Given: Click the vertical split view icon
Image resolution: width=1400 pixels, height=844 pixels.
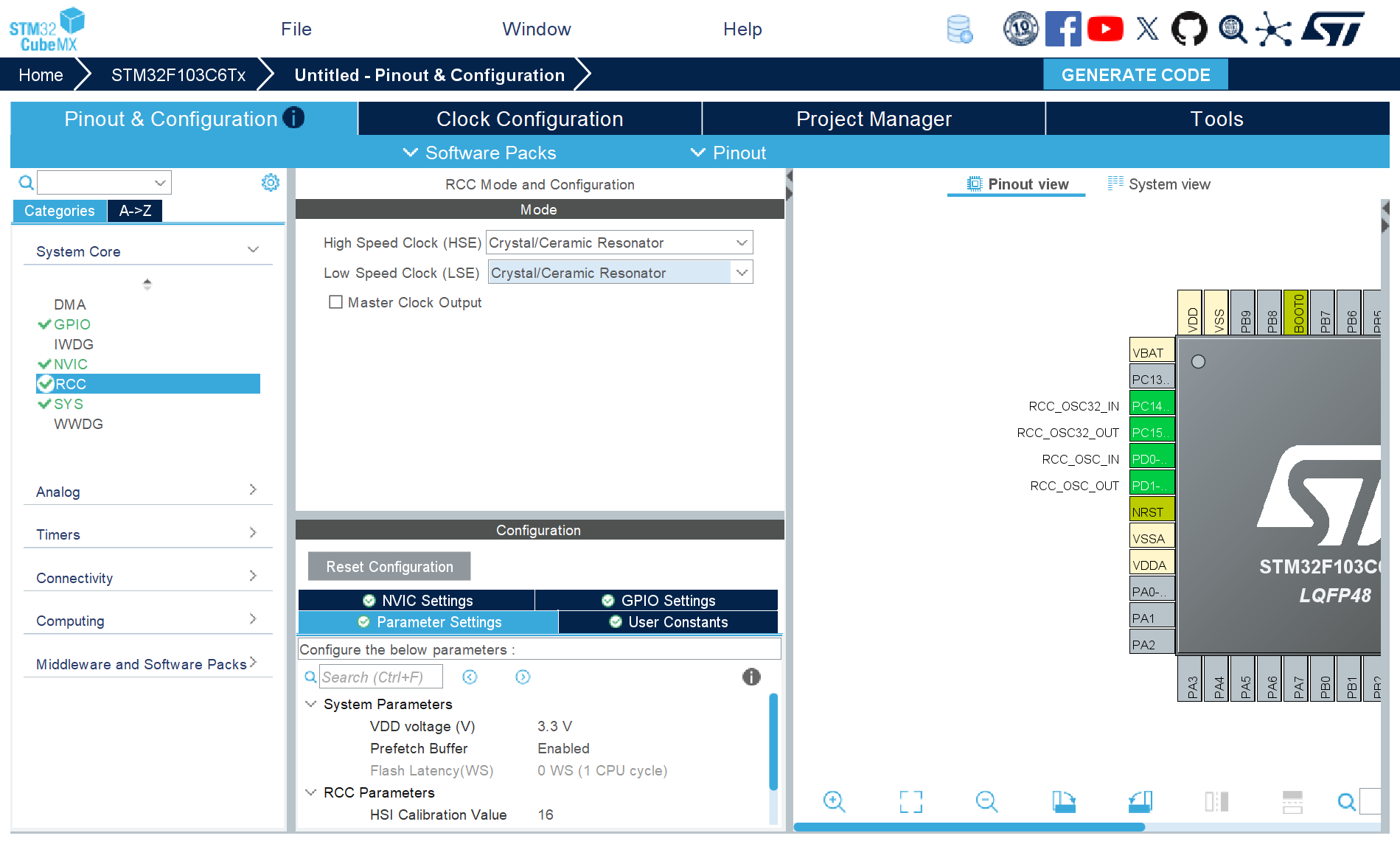Looking at the screenshot, I should pyautogui.click(x=1216, y=801).
